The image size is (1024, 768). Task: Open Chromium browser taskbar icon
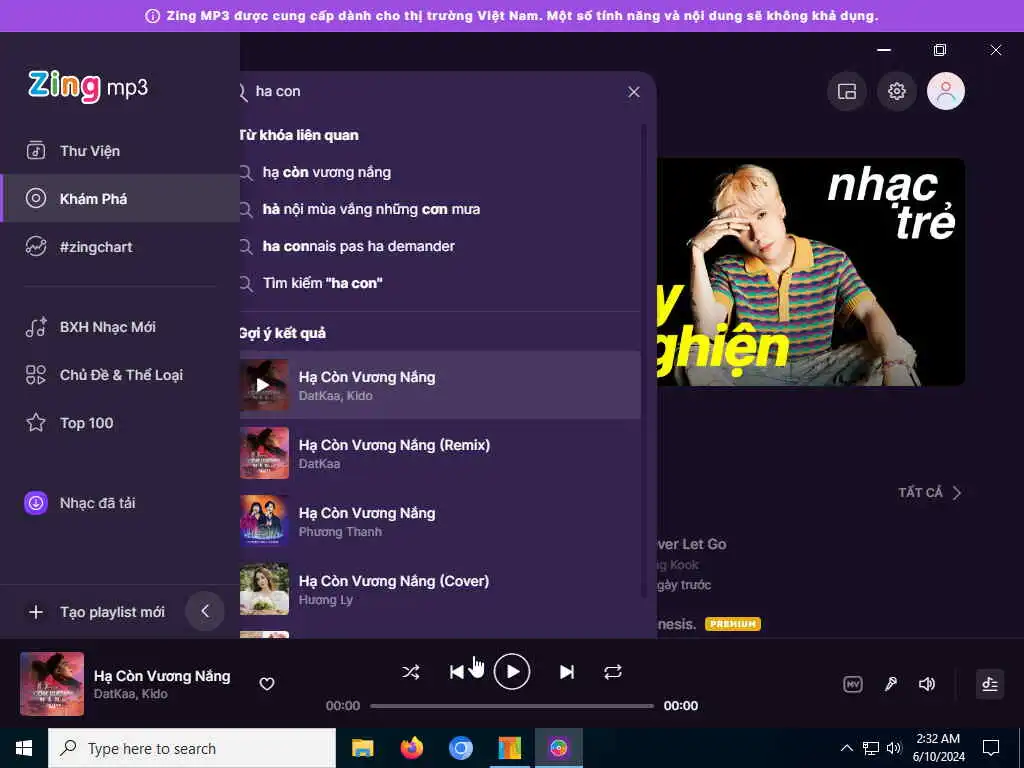point(460,748)
